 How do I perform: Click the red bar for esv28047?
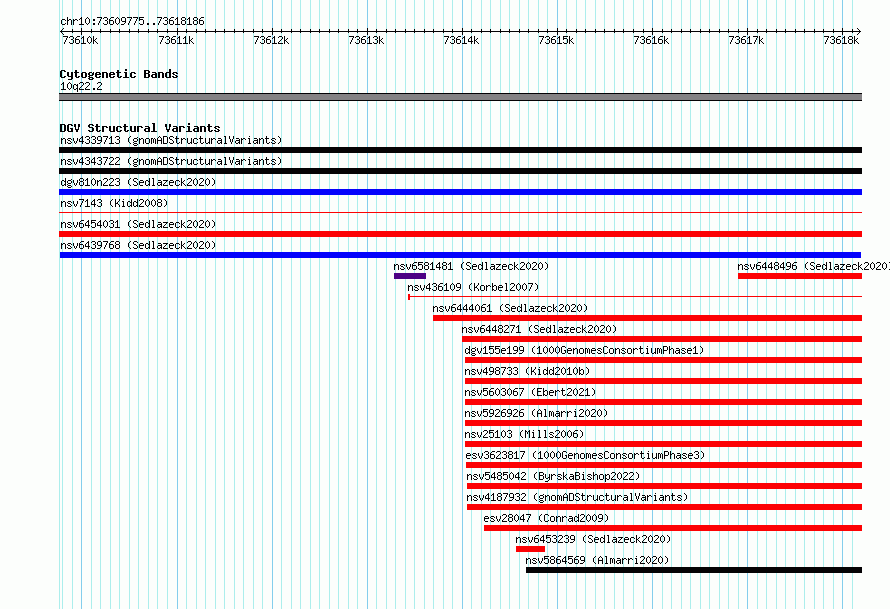[673, 528]
